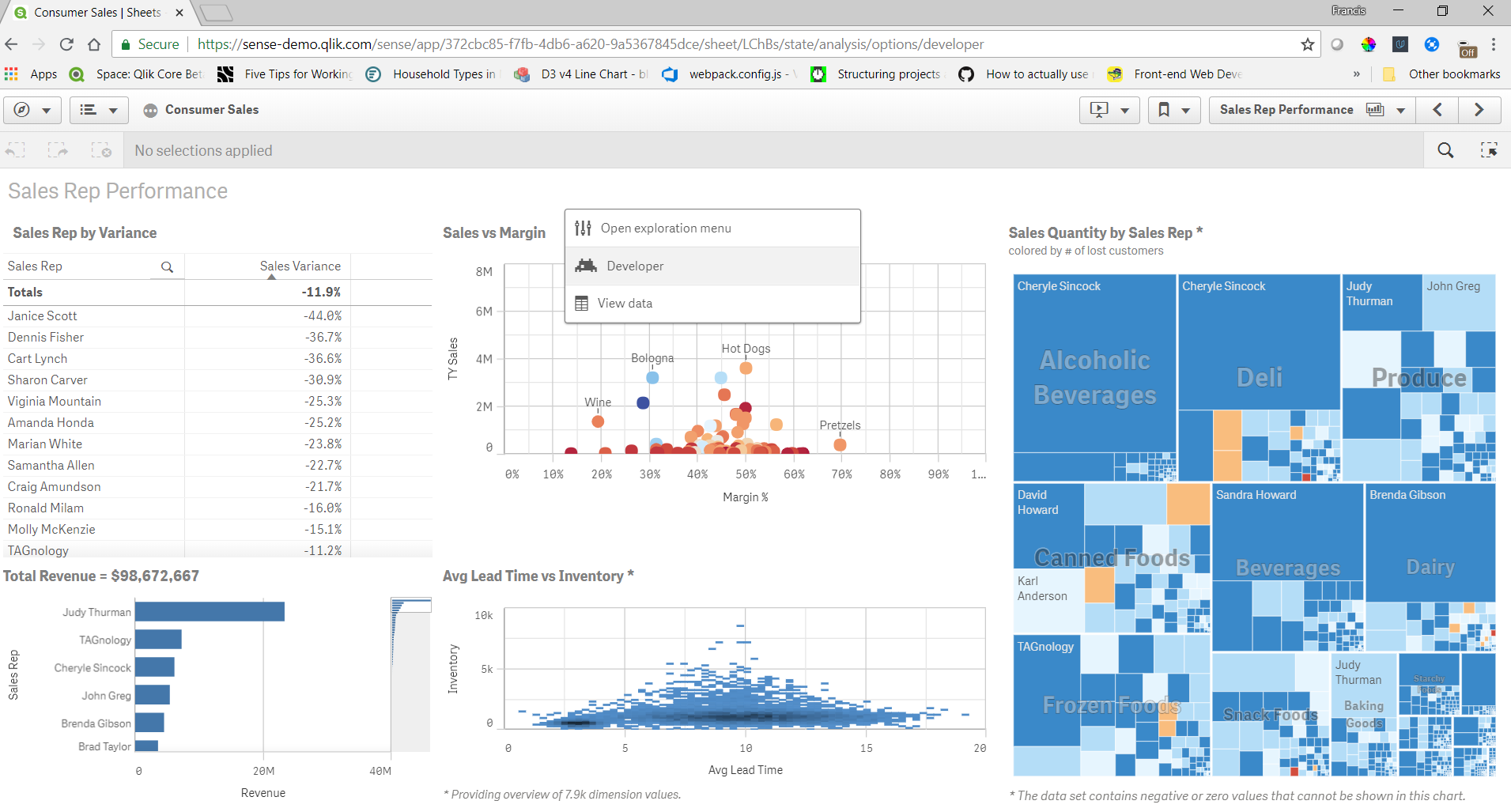
Task: Open How to actually use bookmark
Action: [1026, 74]
